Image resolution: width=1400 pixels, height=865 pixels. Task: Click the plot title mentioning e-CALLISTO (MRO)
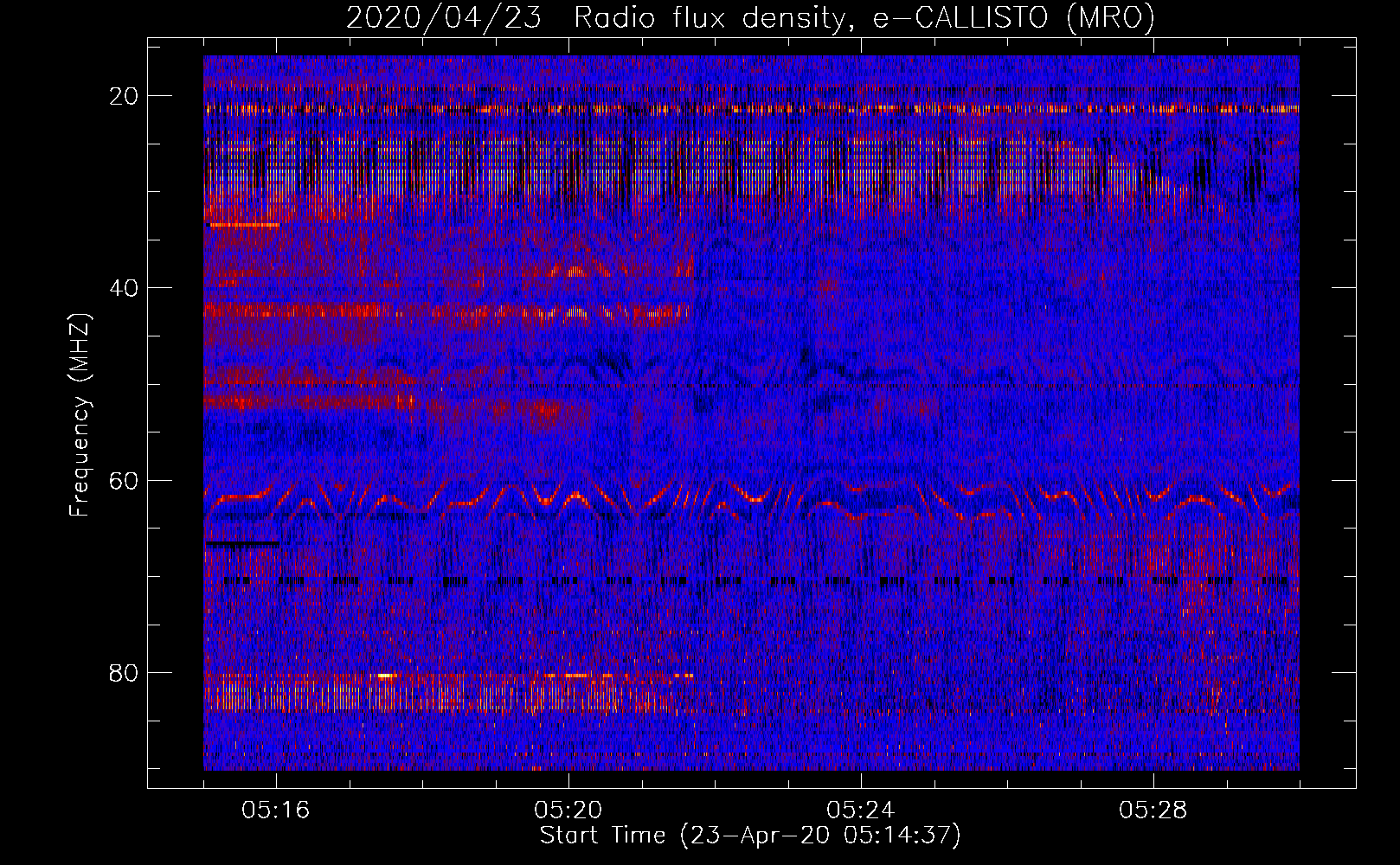(x=750, y=17)
